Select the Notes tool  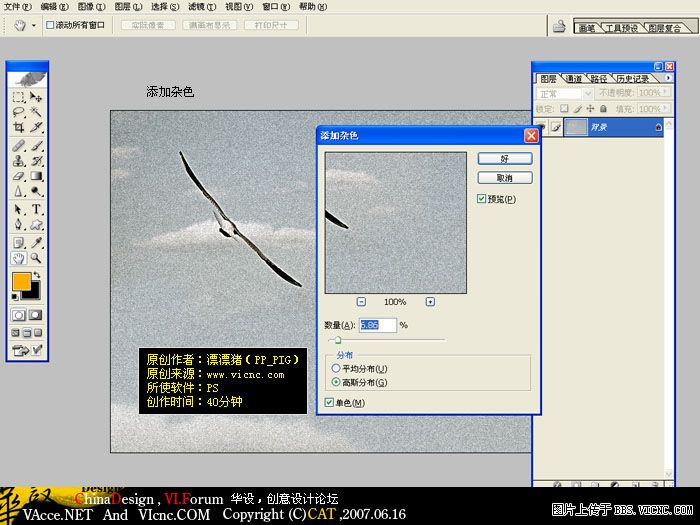click(18, 243)
